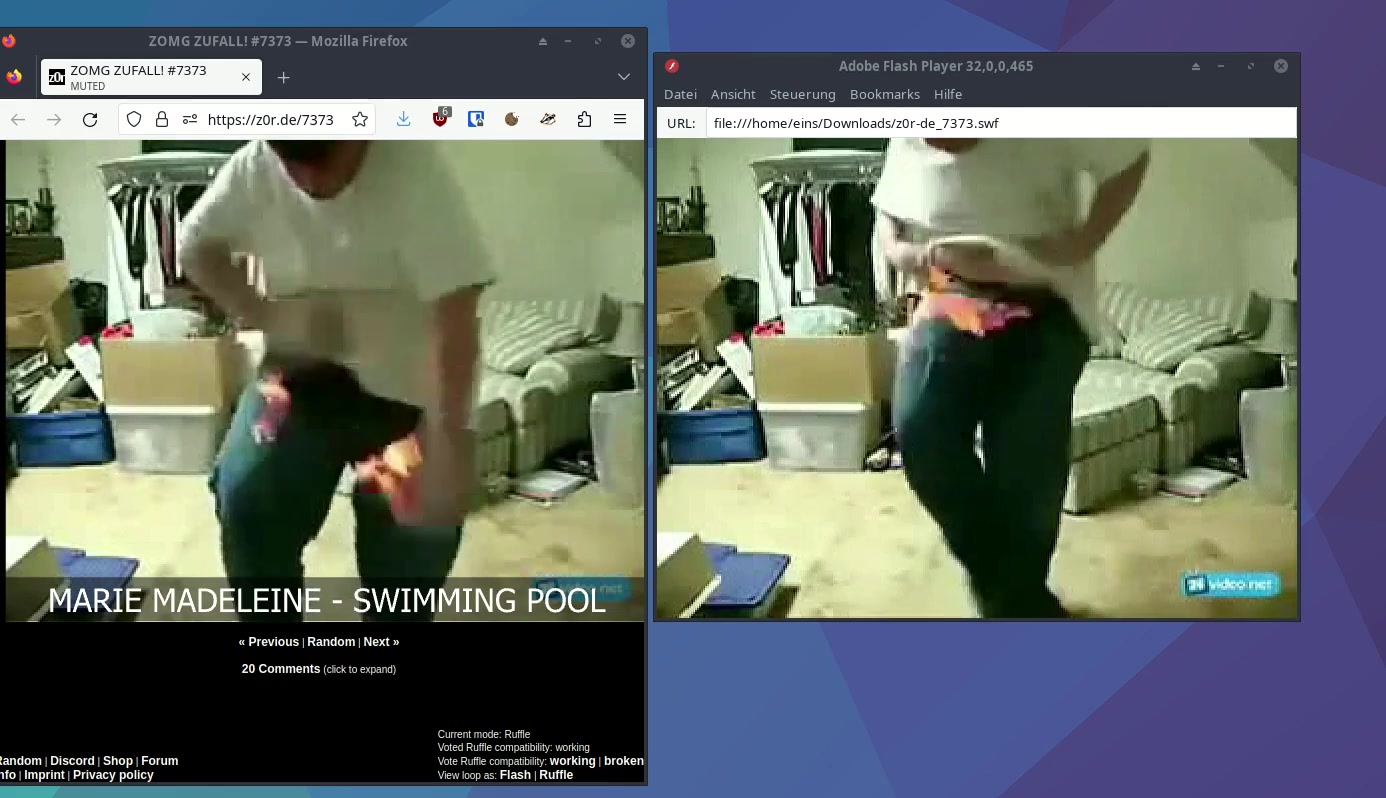The width and height of the screenshot is (1386, 798).
Task: Expand the 20 Comments section
Action: tap(280, 668)
